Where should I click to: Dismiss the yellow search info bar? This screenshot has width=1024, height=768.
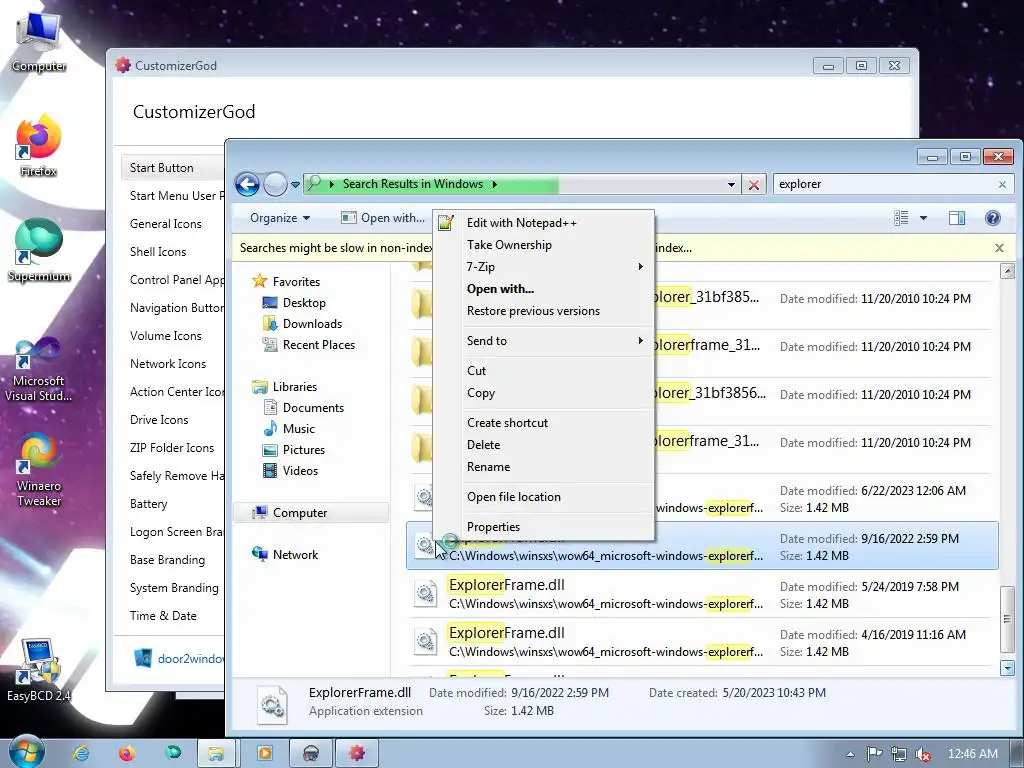999,248
